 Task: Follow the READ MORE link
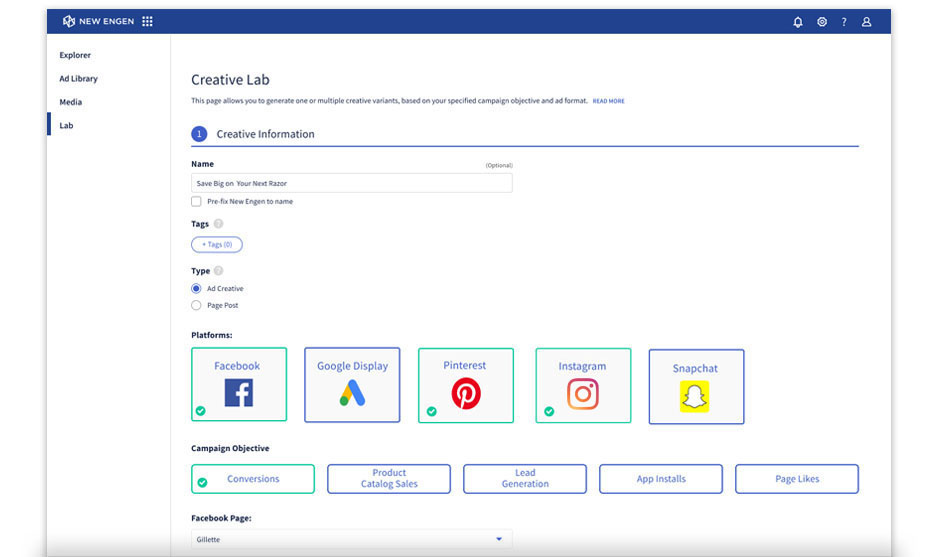[608, 101]
